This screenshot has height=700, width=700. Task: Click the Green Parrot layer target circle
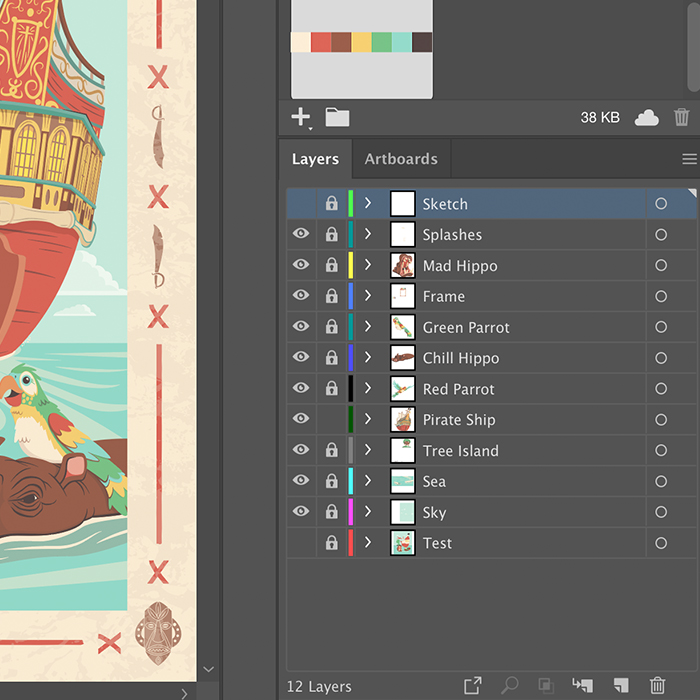[x=661, y=327]
